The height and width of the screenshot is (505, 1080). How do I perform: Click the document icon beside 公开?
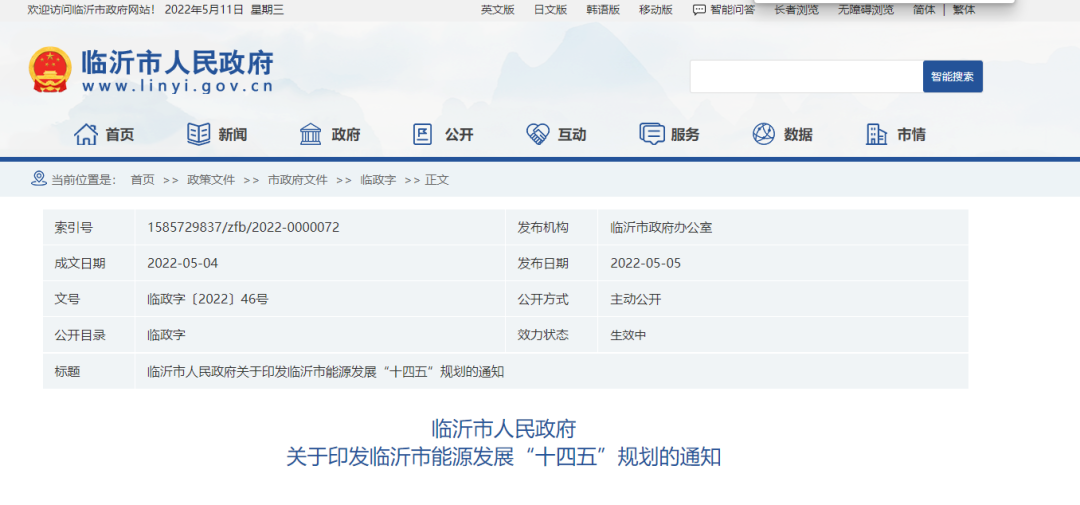[423, 134]
